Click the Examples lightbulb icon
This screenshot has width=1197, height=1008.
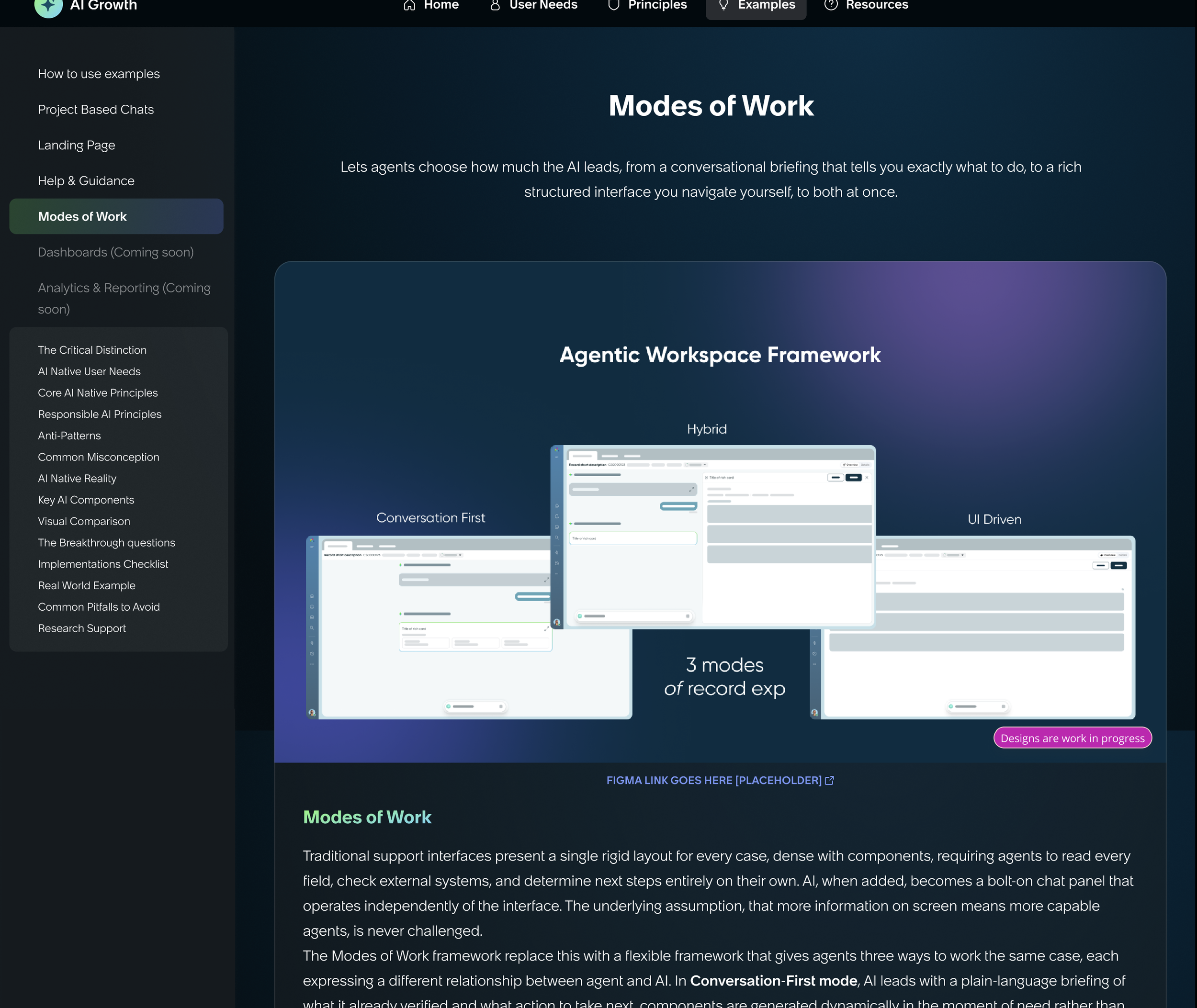723,6
